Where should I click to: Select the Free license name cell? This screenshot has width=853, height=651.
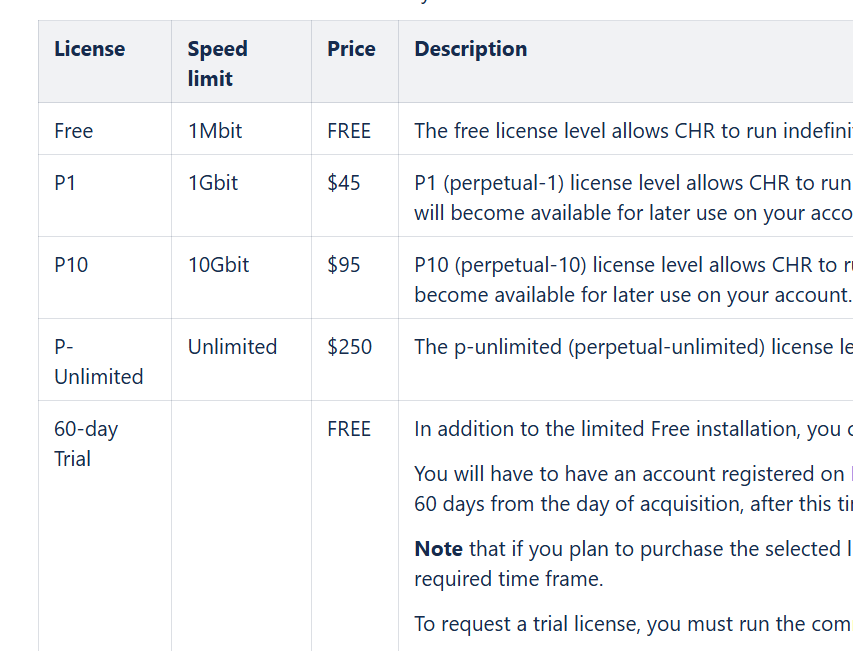(x=74, y=131)
